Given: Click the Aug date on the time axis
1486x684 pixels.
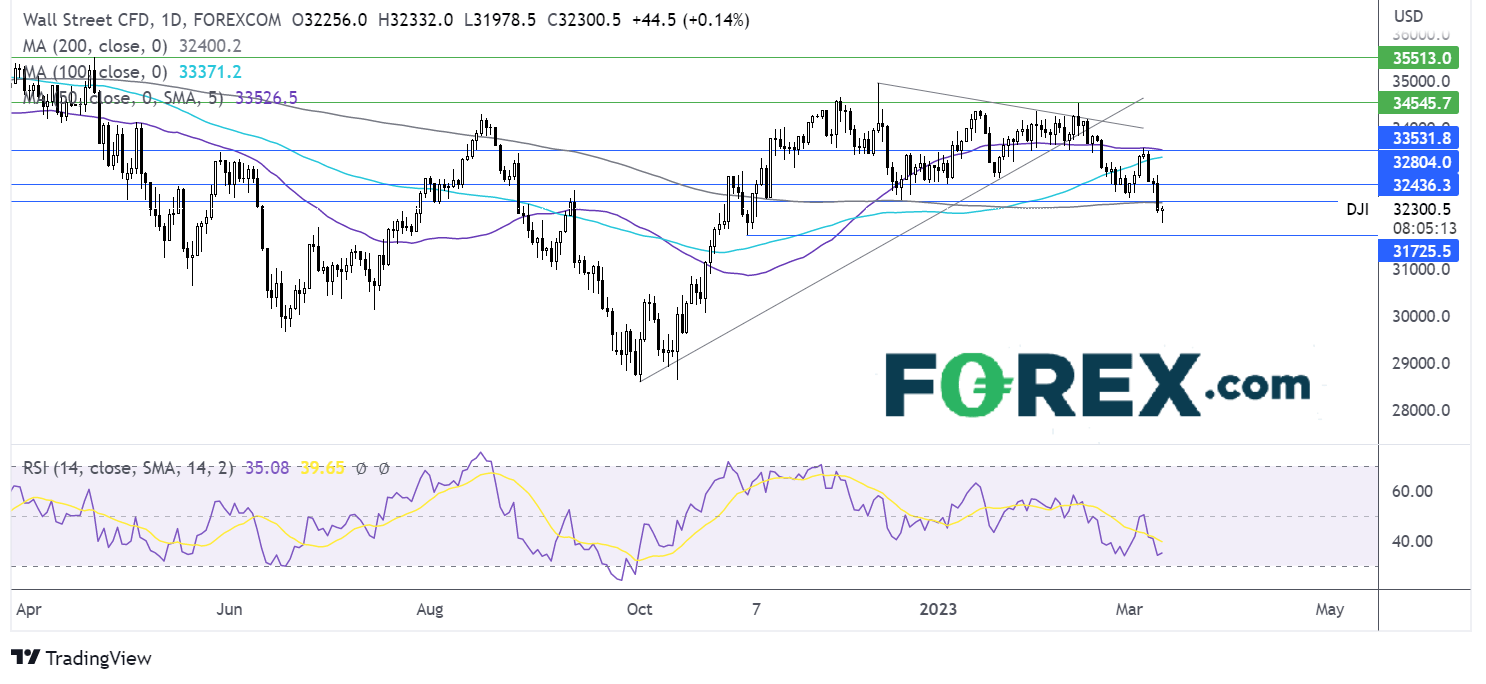Looking at the screenshot, I should [x=431, y=609].
